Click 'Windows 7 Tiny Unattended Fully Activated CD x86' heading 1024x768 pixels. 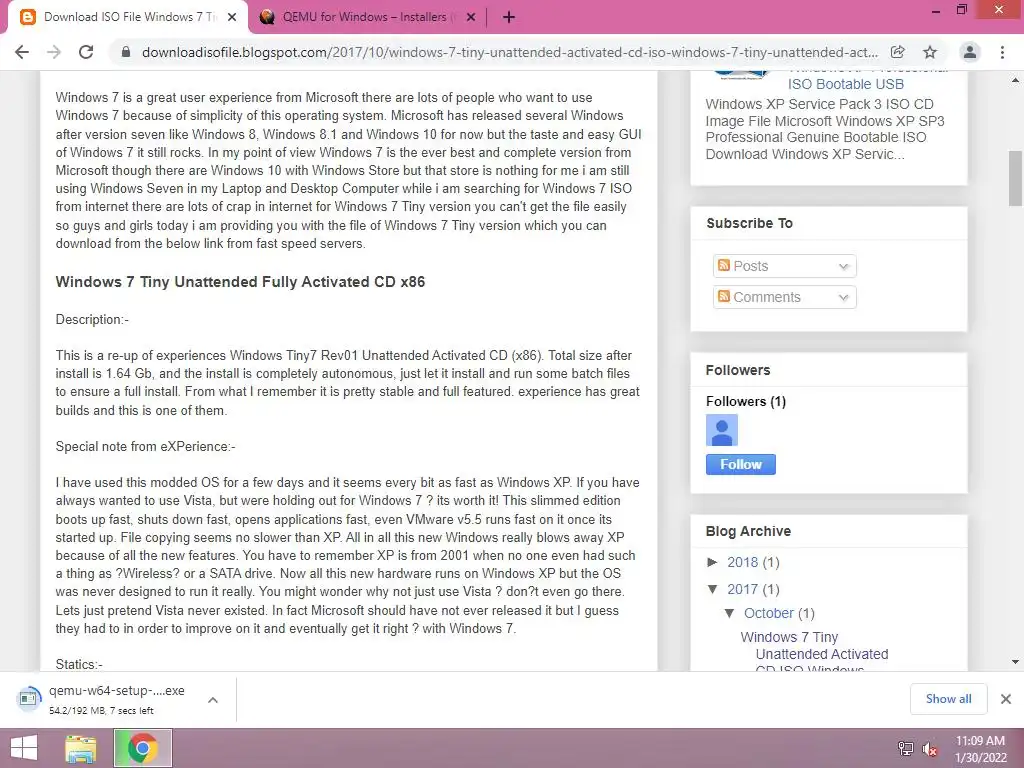point(240,282)
